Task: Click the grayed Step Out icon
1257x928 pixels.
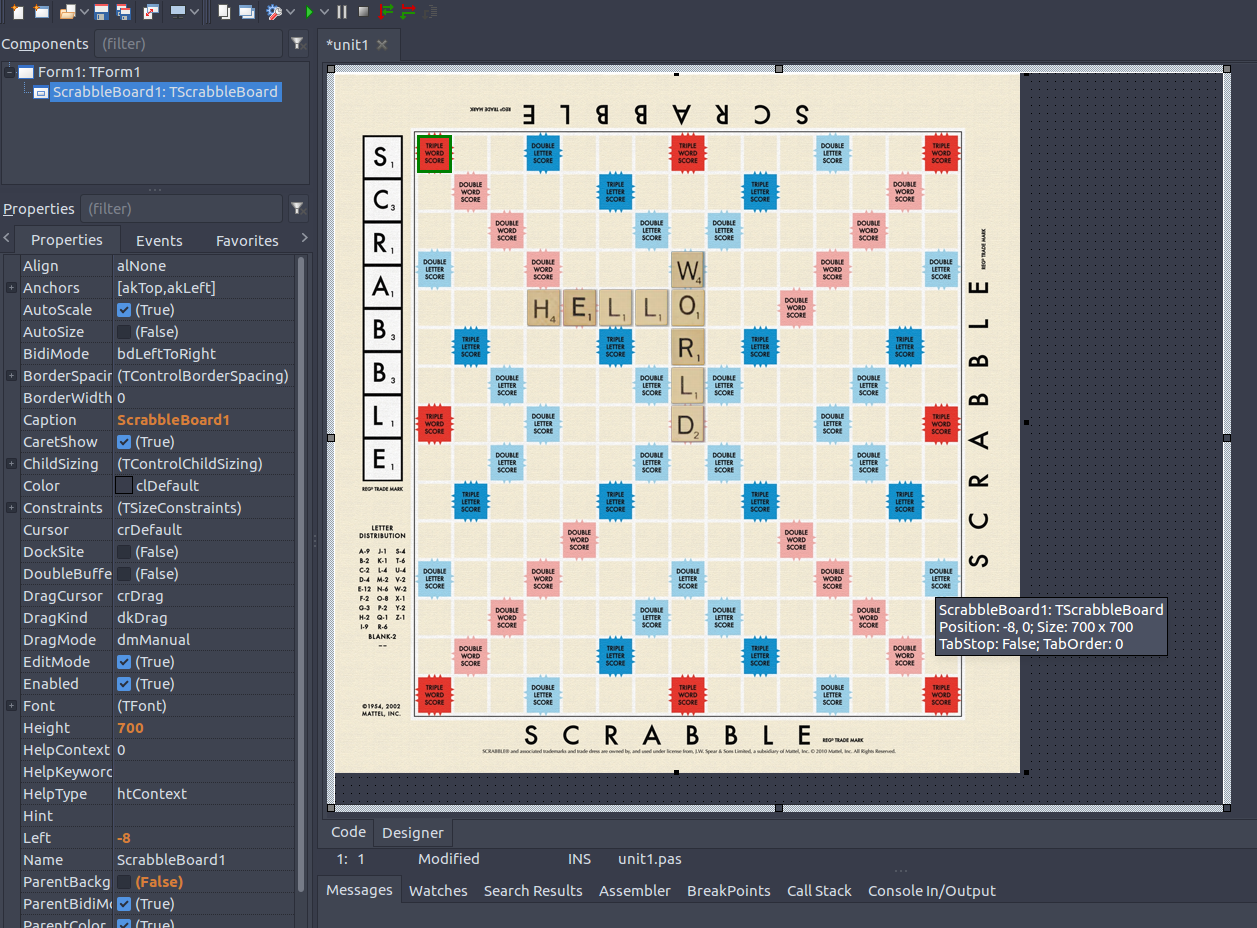Action: (430, 12)
